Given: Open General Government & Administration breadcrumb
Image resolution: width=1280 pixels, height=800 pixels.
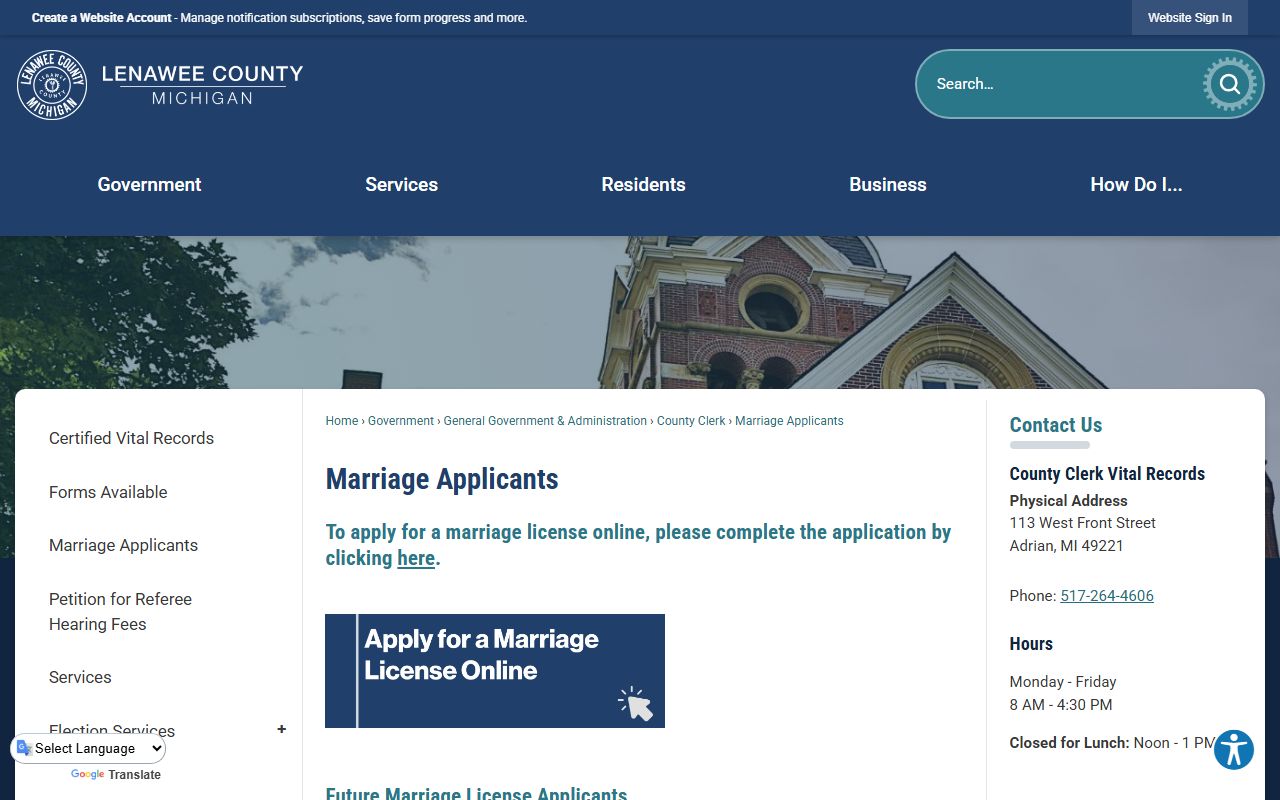Looking at the screenshot, I should click(545, 421).
